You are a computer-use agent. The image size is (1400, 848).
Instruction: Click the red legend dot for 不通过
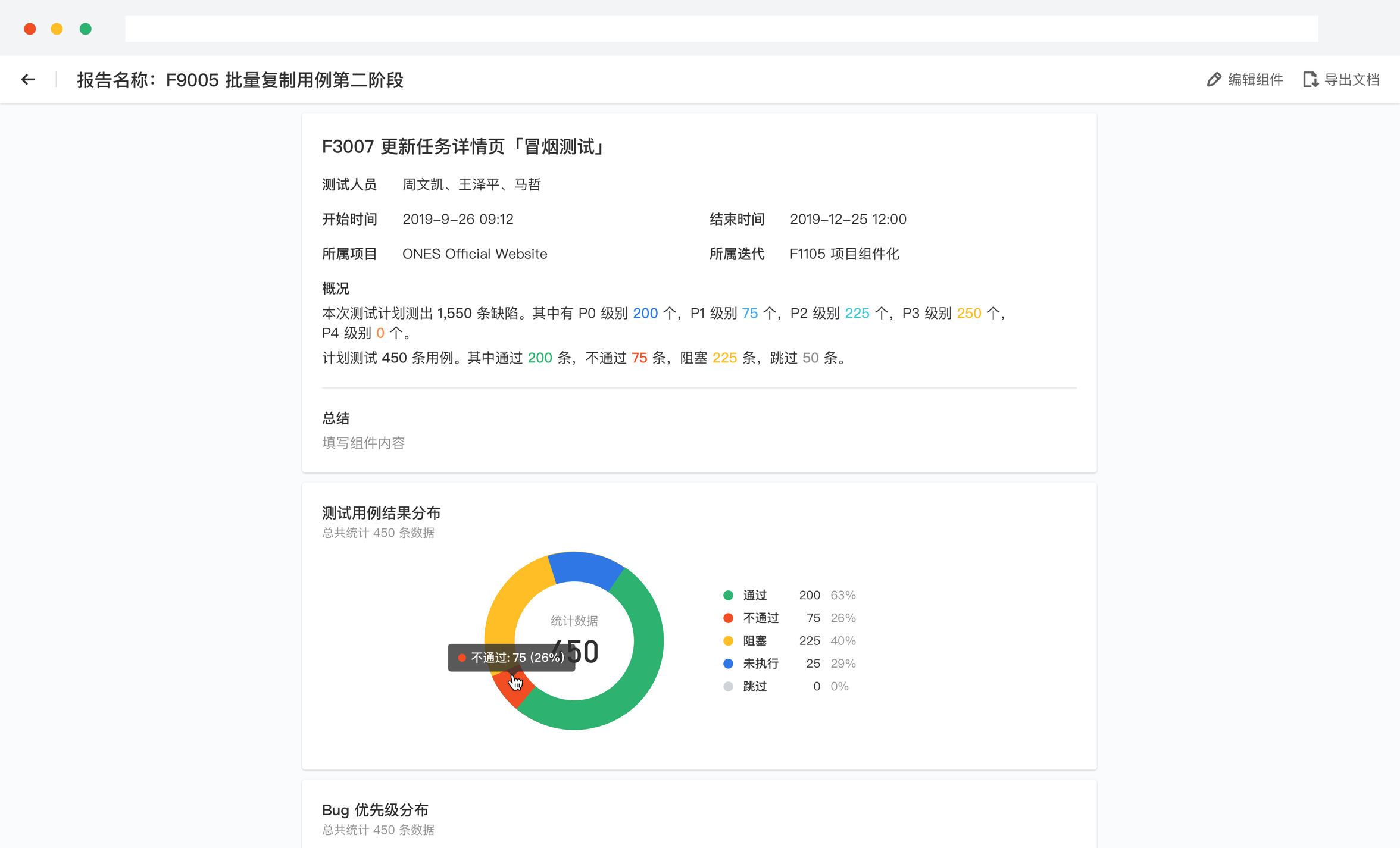pos(729,618)
